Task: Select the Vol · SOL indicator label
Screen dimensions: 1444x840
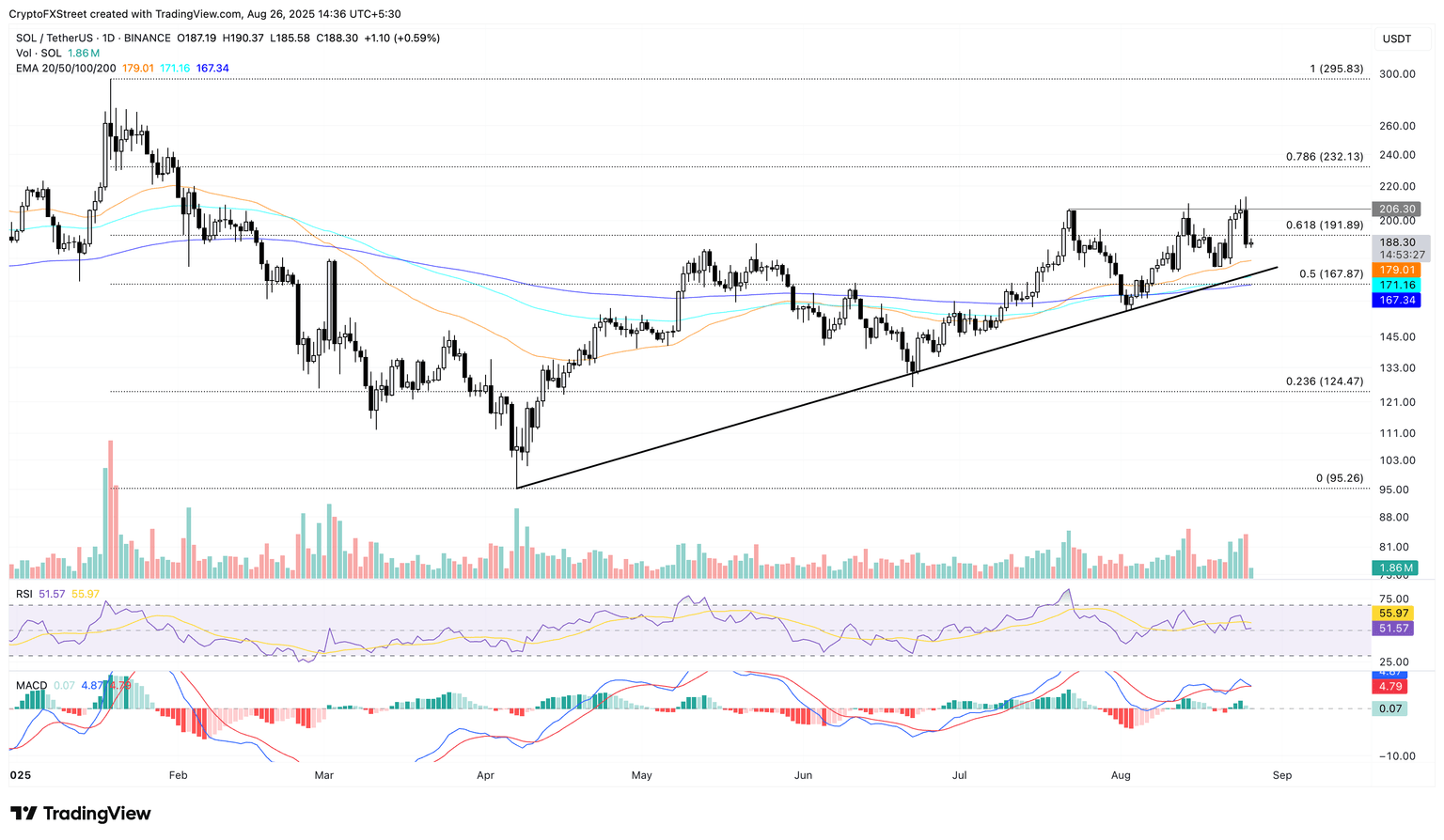Action: click(x=39, y=54)
